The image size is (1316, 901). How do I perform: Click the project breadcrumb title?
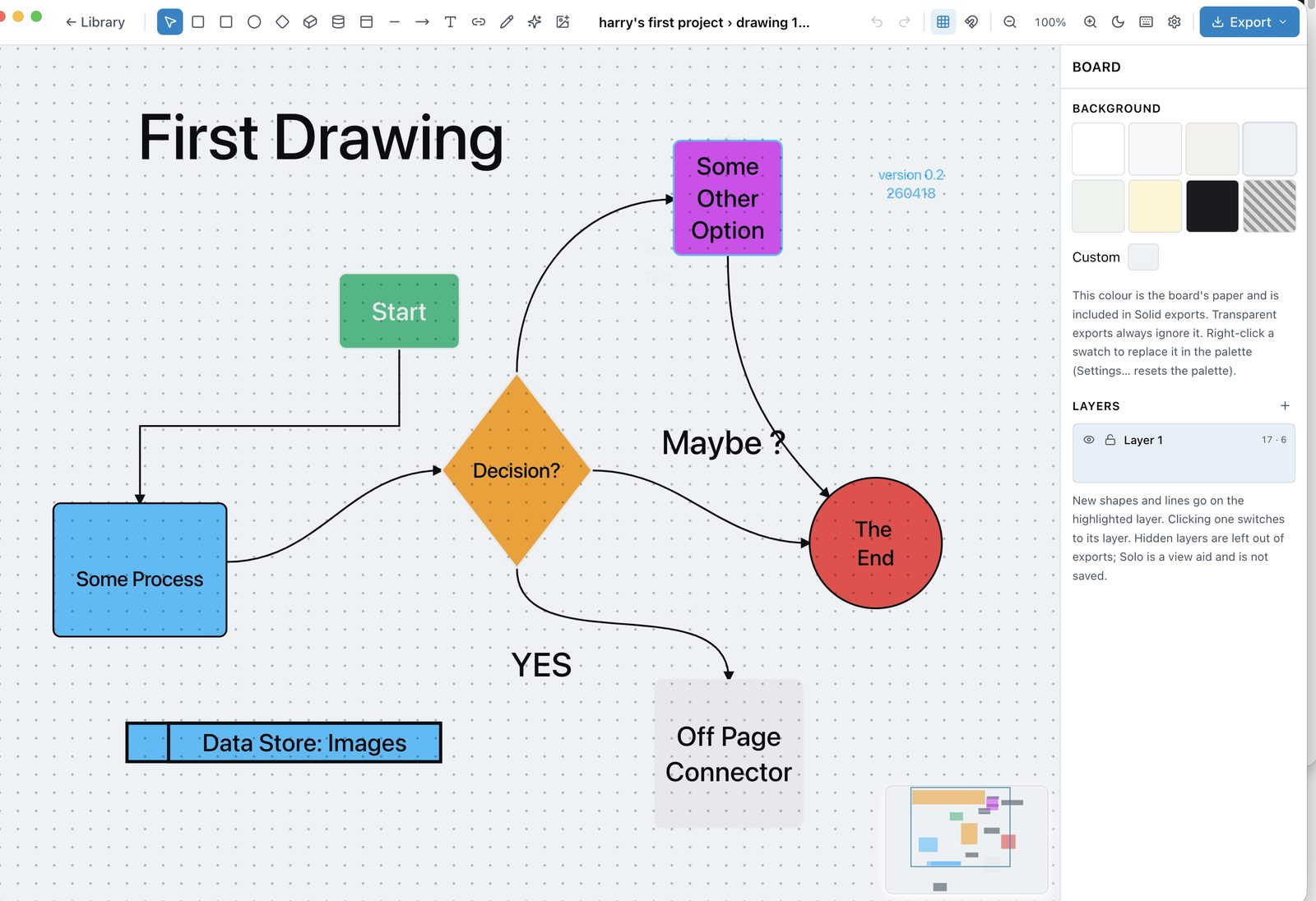[x=704, y=22]
